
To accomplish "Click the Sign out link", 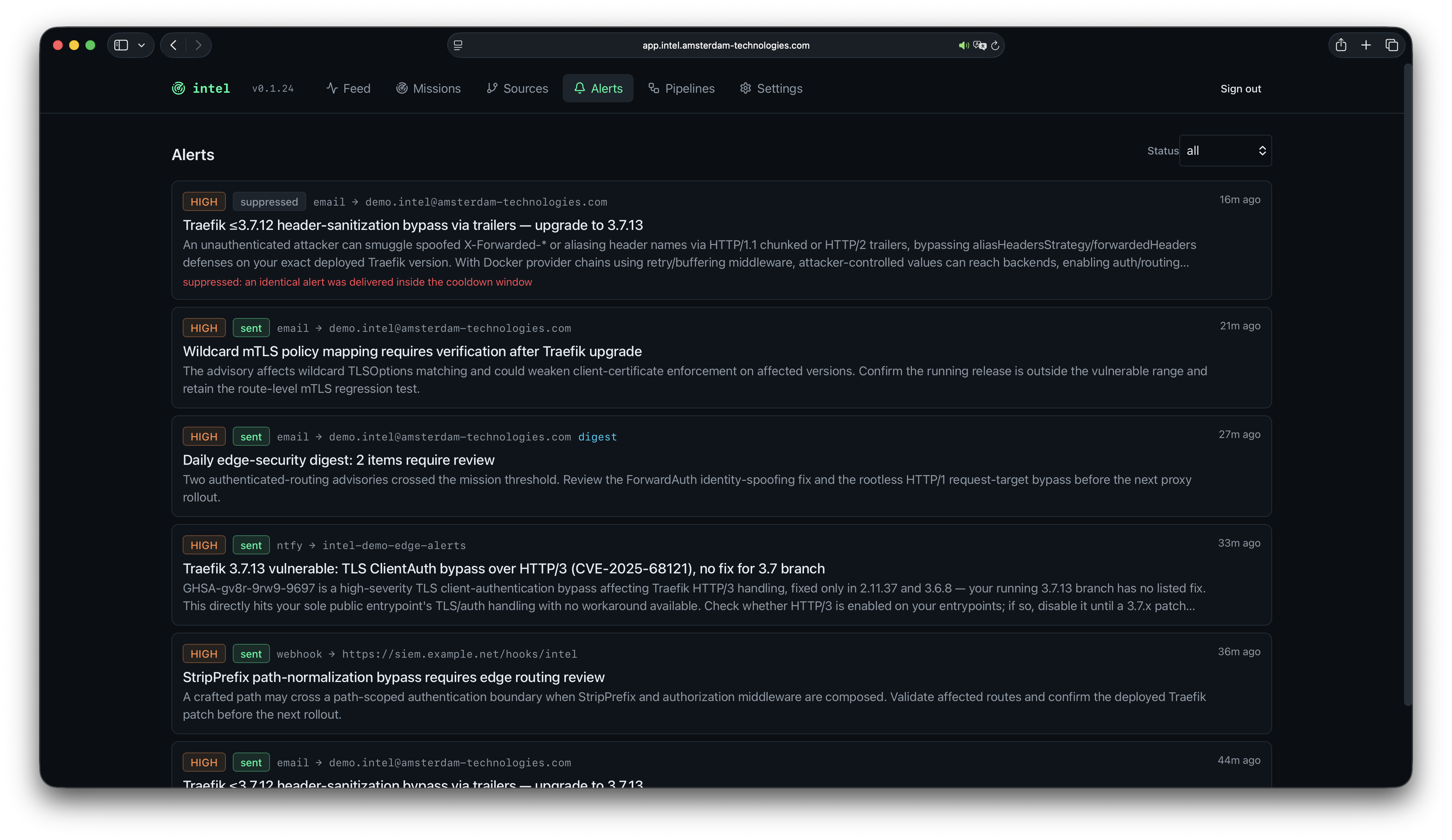I will [x=1240, y=89].
